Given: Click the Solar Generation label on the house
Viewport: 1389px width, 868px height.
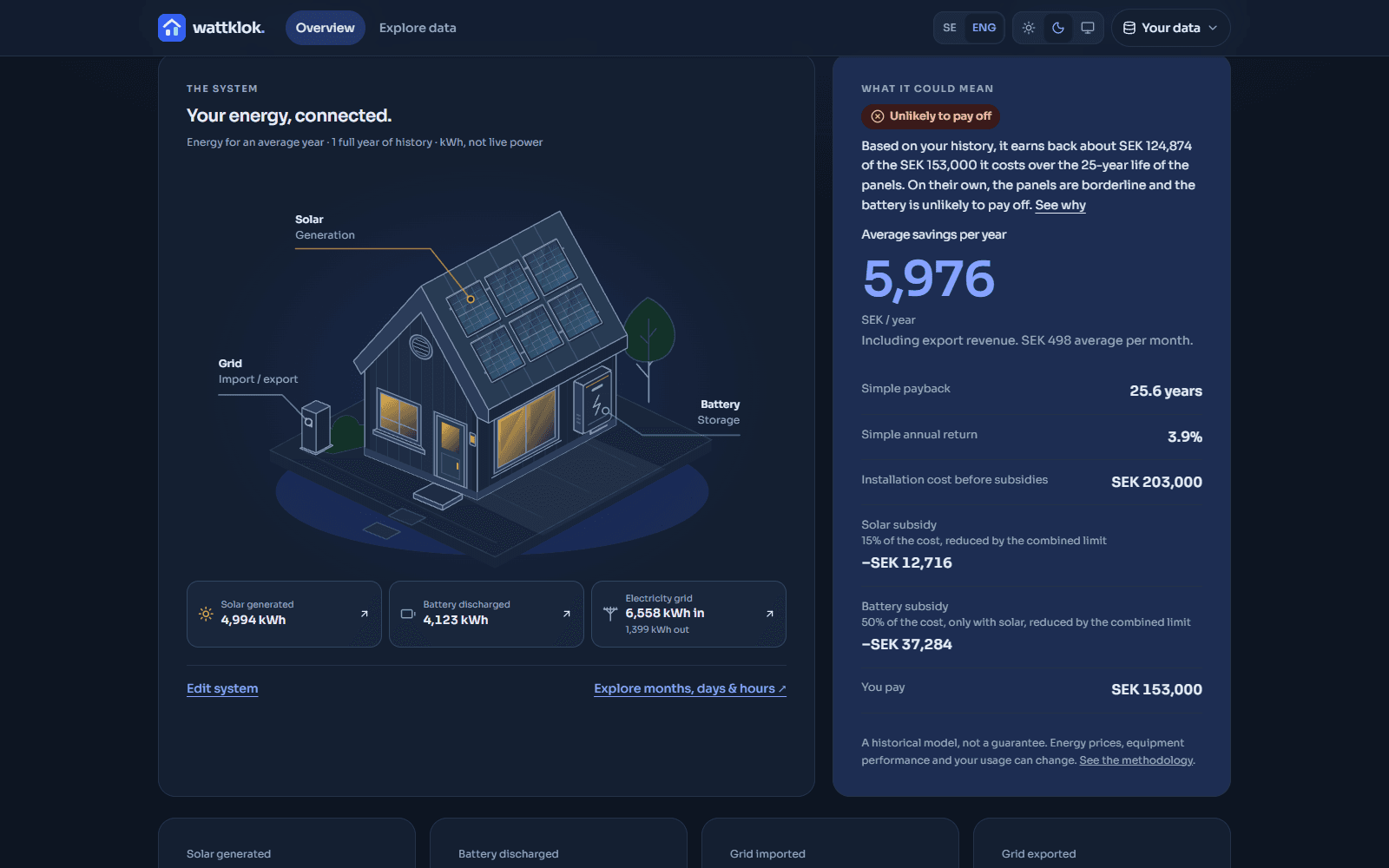Looking at the screenshot, I should tap(325, 227).
